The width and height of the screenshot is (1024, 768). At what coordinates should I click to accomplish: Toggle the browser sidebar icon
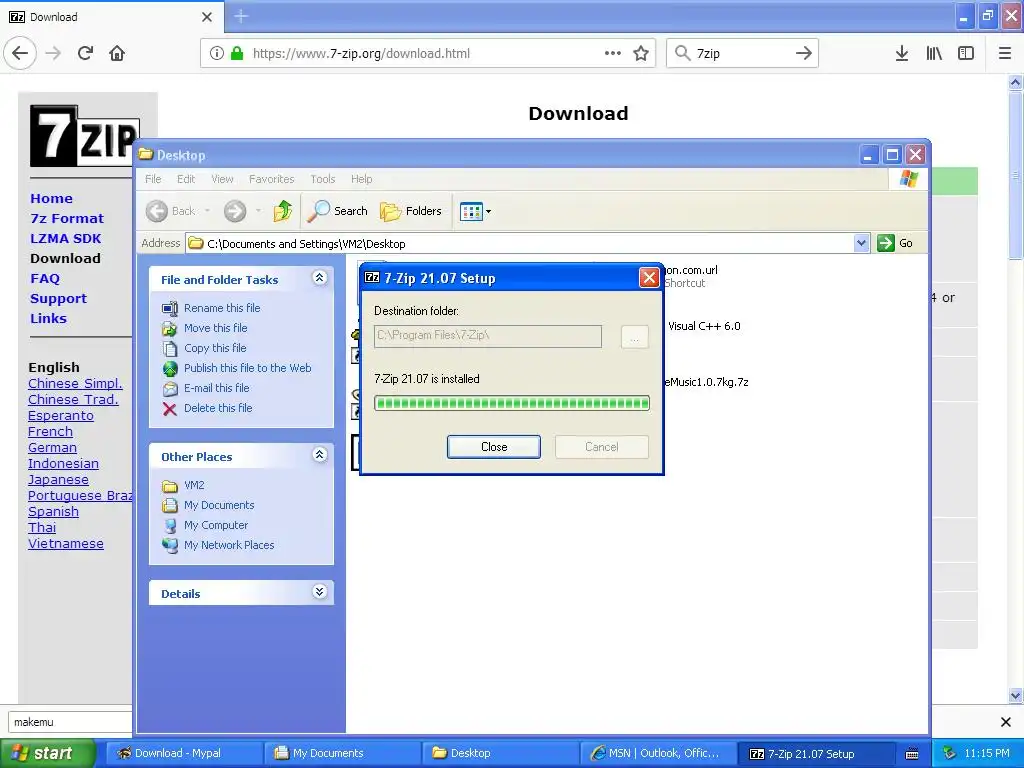[x=966, y=53]
